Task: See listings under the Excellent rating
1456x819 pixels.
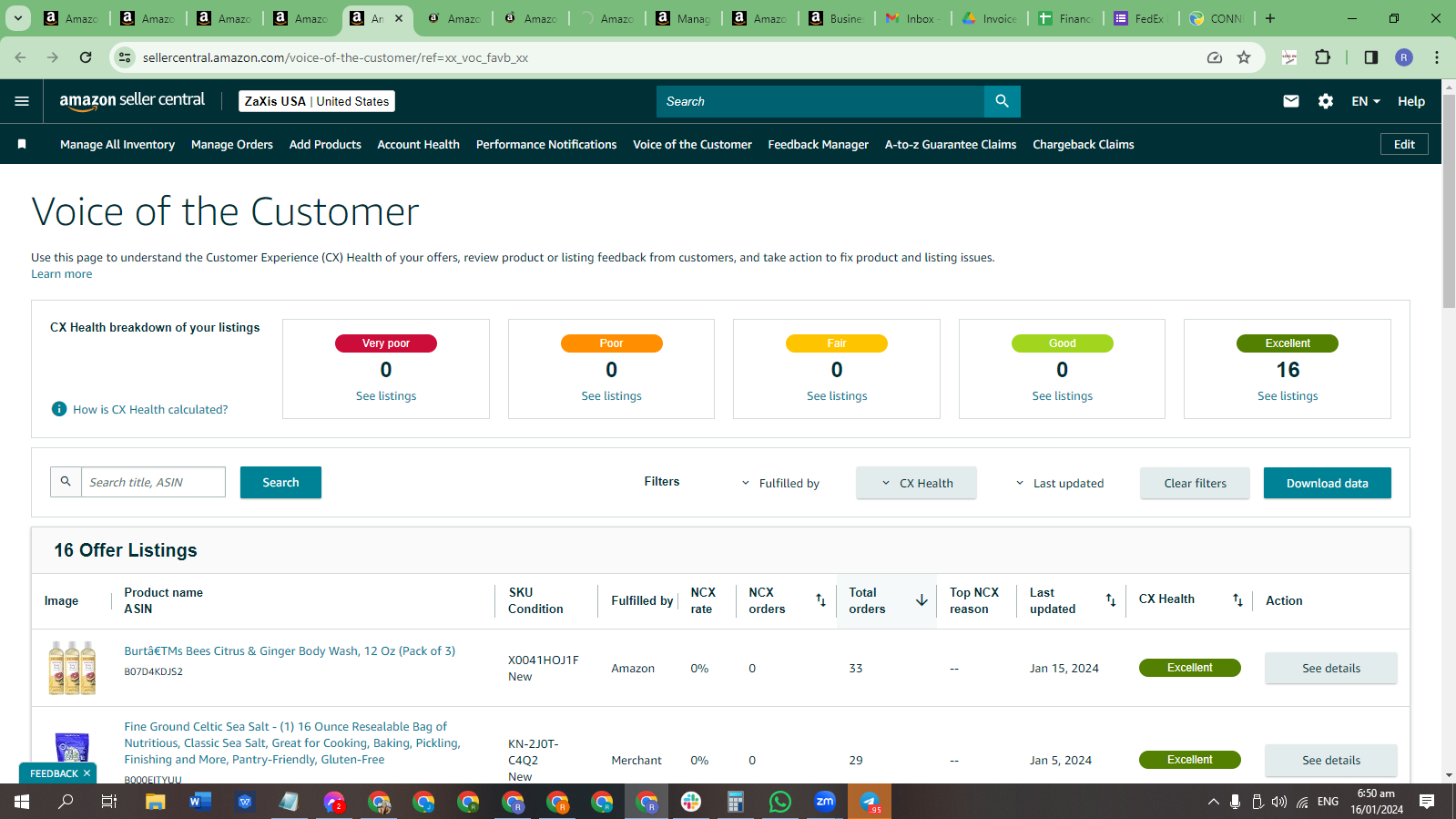Action: (1288, 396)
